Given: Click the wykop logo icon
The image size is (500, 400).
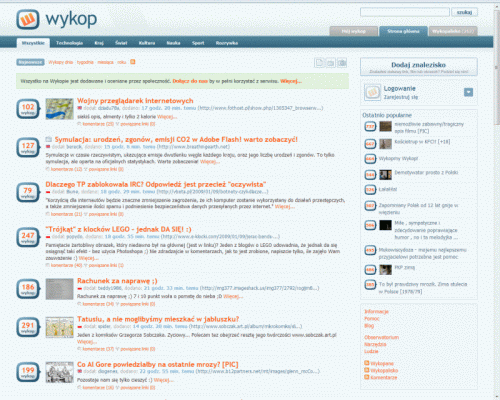Looking at the screenshot, I should 28,19.
